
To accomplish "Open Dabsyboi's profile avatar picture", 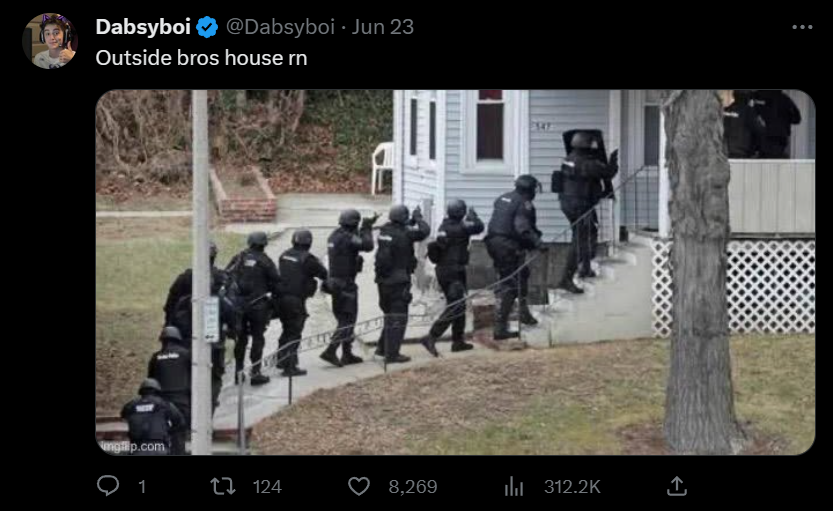I will tap(50, 41).
